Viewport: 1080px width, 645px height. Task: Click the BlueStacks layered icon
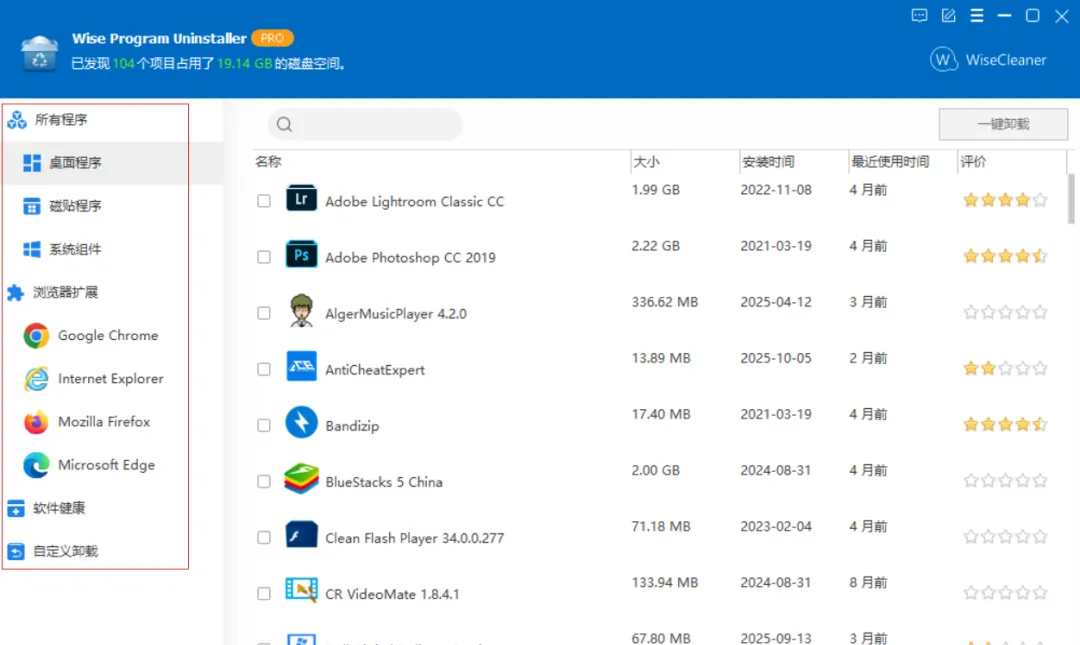pos(301,479)
